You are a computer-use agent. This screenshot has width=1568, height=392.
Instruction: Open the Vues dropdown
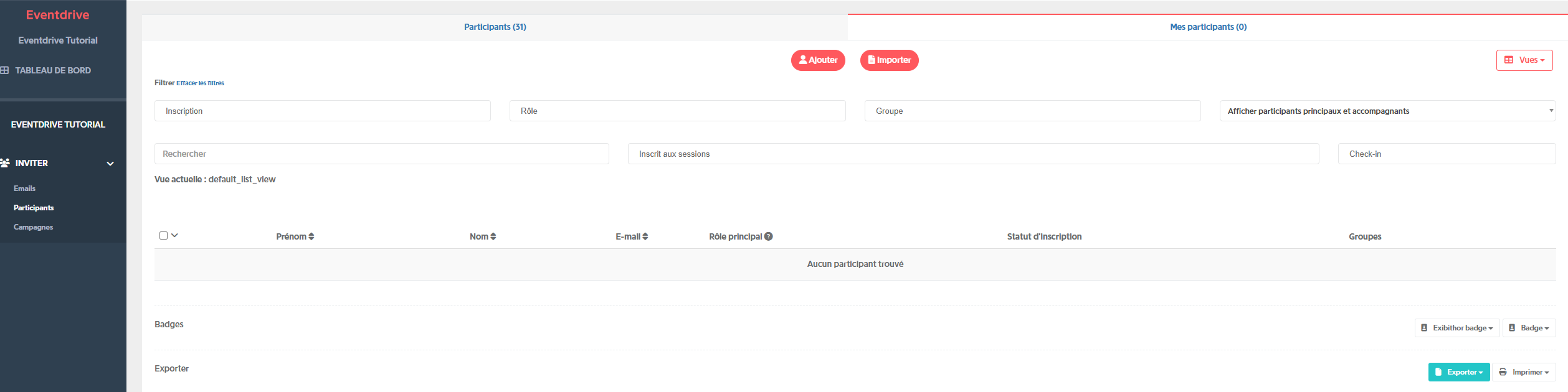click(x=1524, y=60)
